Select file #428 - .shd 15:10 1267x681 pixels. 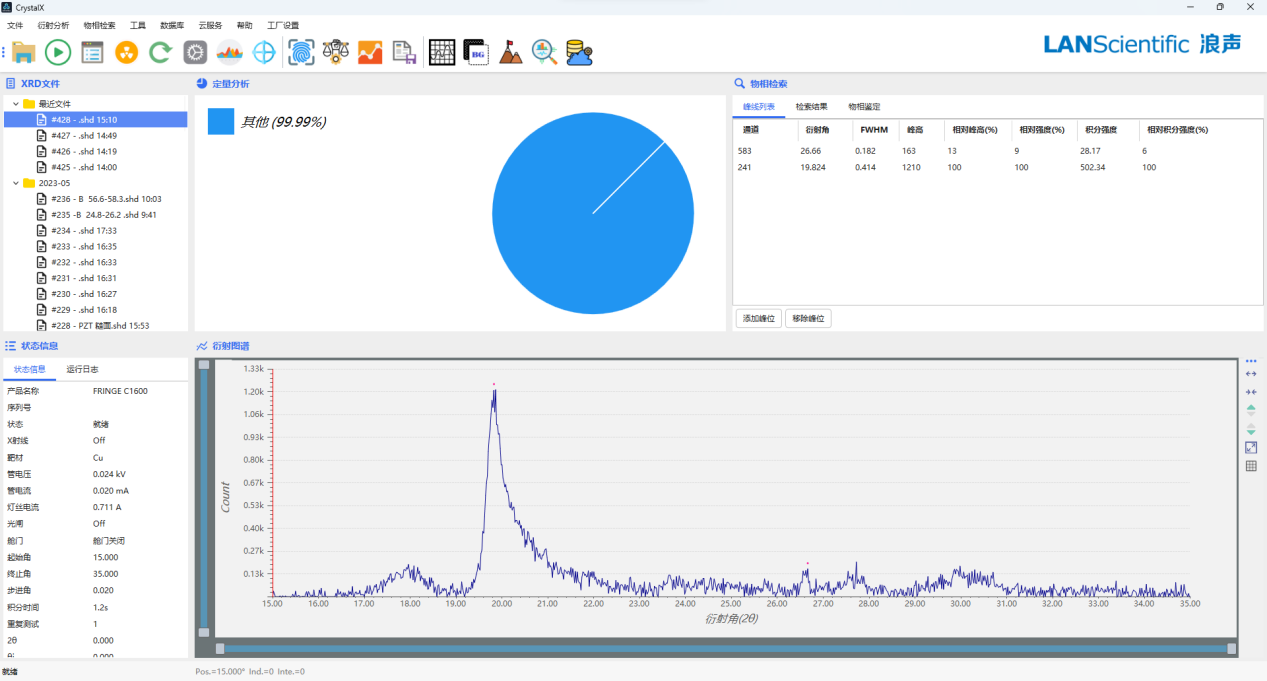[96, 119]
